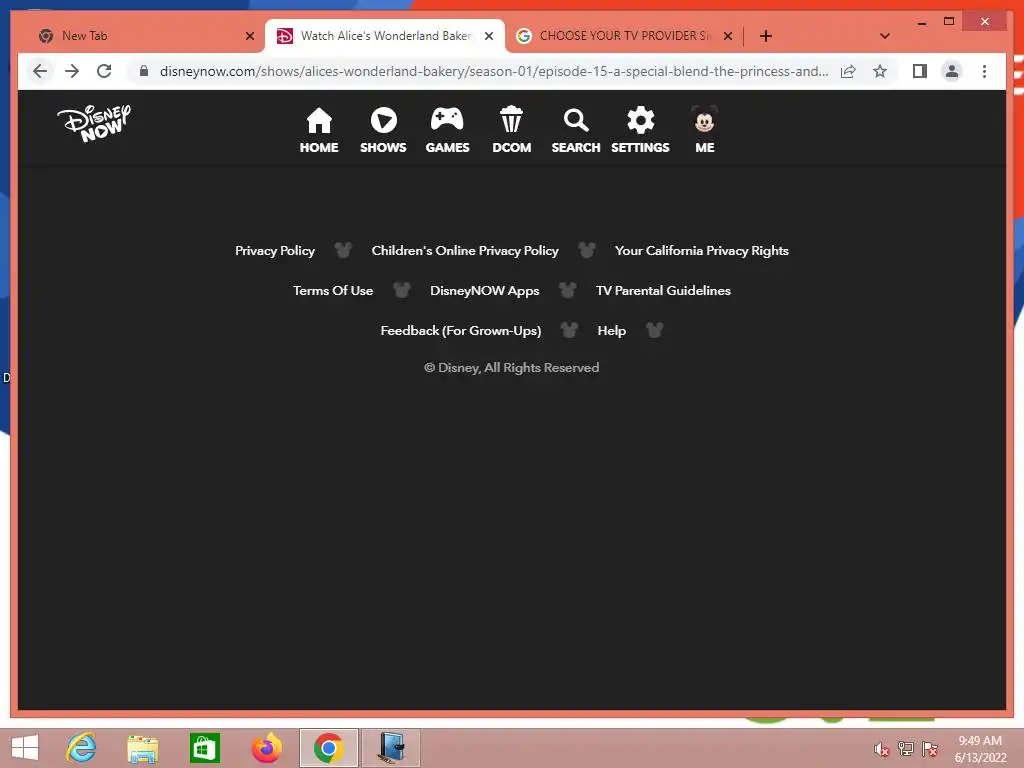Screen dimensions: 1024x768
Task: Close the CHOOSE YOUR TV PROVIDER tab
Action: [x=728, y=36]
